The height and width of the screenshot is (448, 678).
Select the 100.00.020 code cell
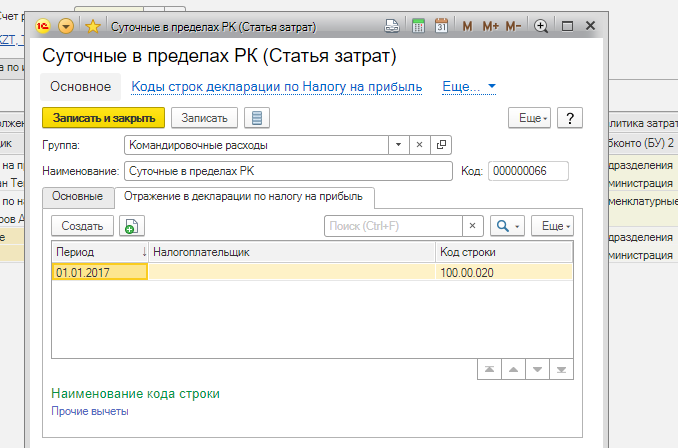[504, 272]
